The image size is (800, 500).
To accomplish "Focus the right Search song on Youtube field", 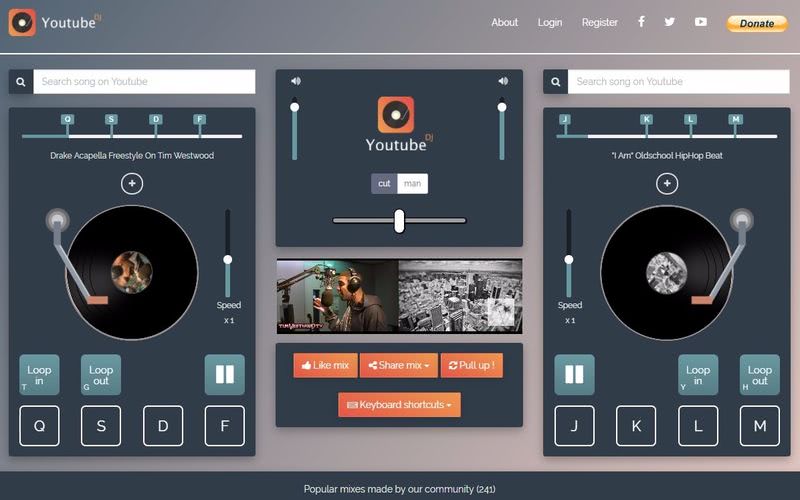I will pos(679,82).
